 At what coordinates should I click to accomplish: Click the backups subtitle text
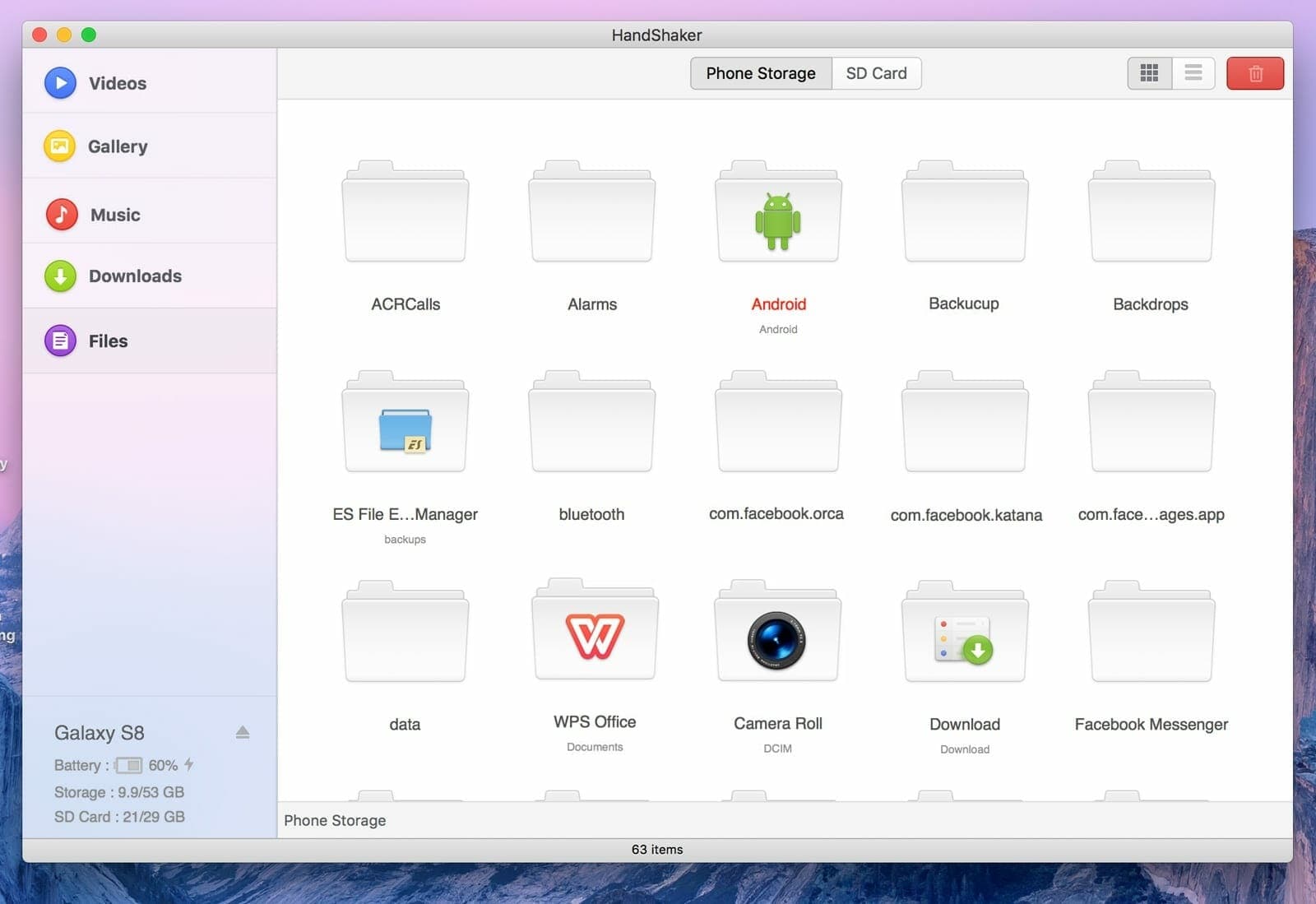405,540
